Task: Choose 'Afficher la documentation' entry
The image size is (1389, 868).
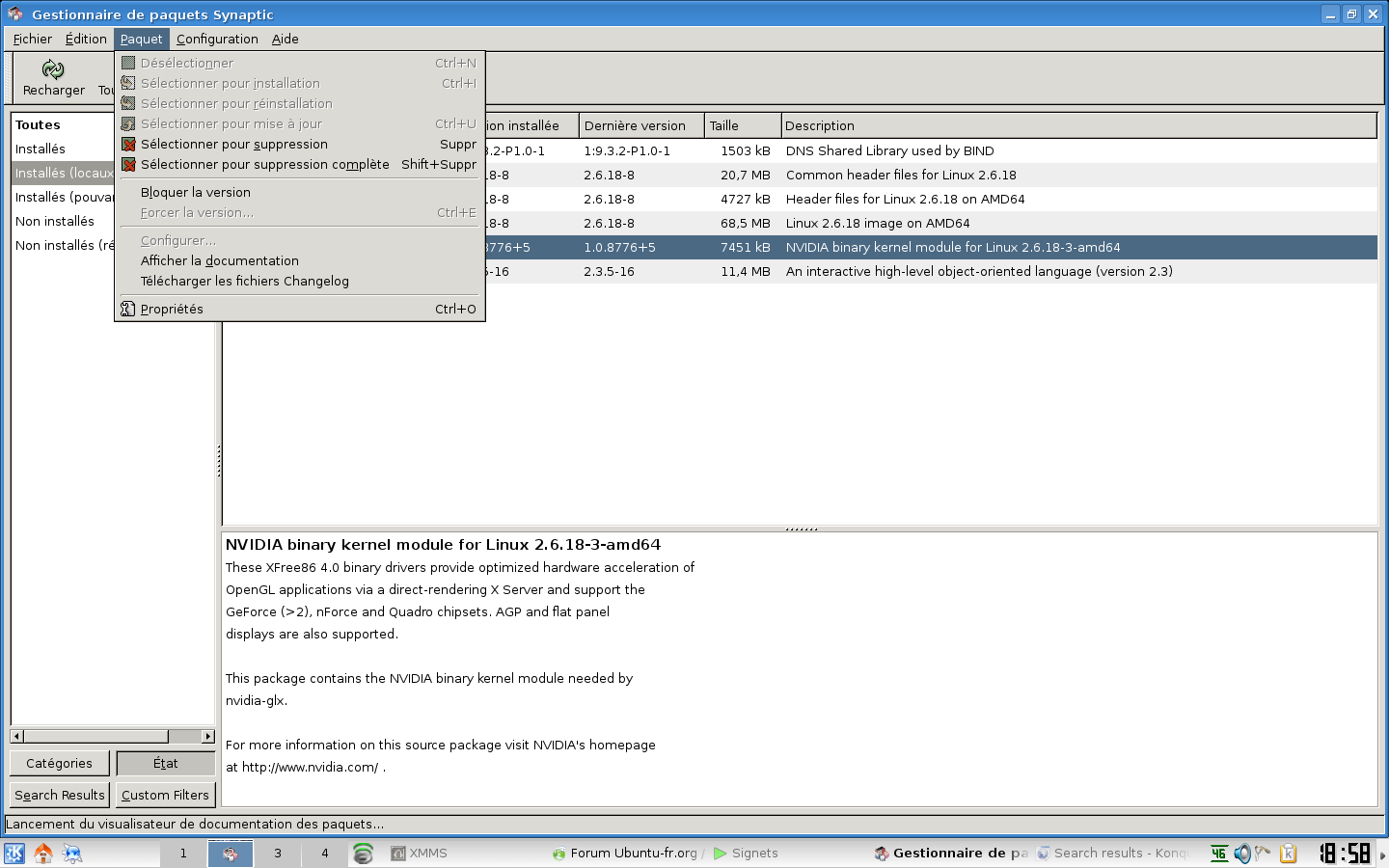Action: click(x=299, y=260)
